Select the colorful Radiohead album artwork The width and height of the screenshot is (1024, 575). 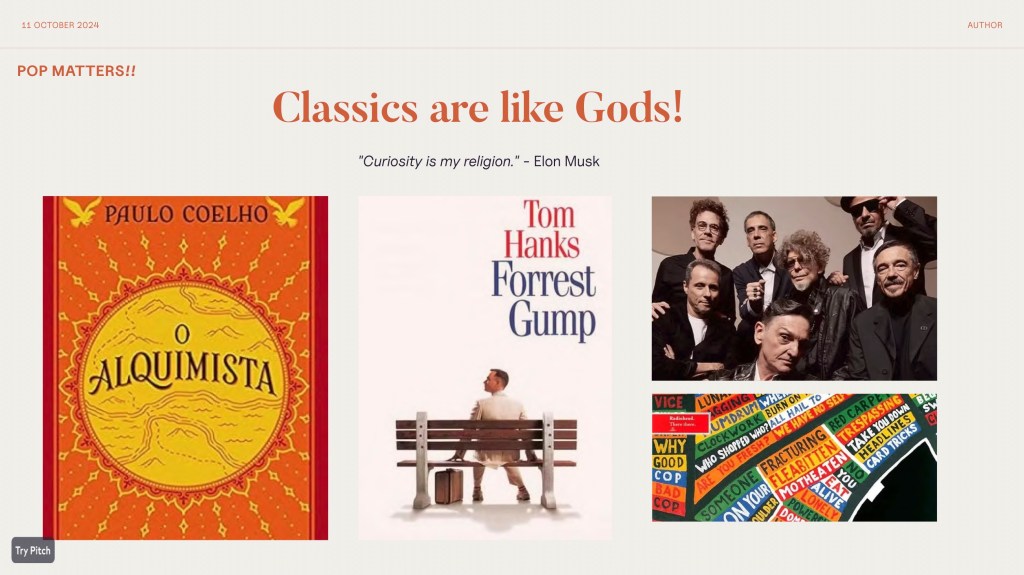coord(794,457)
